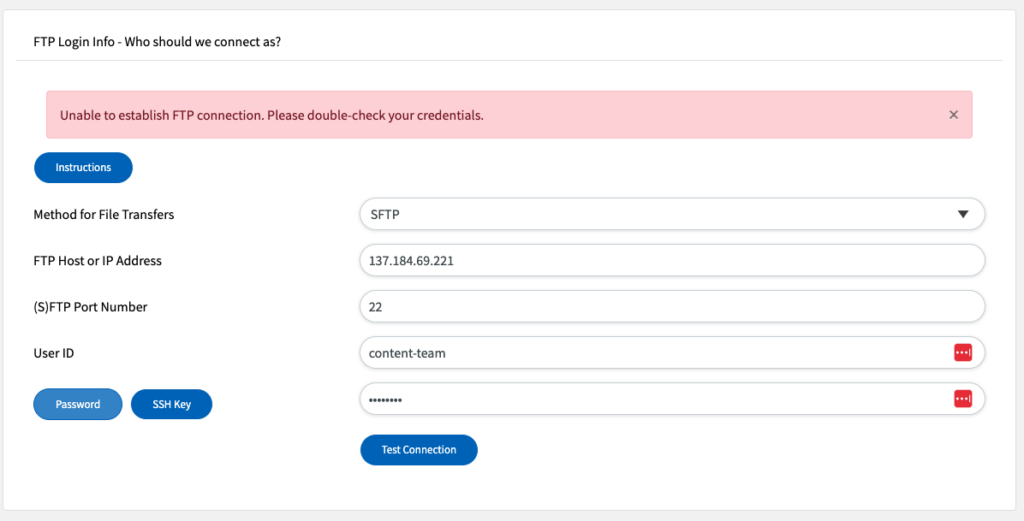1024x521 pixels.
Task: Click the FTP Login Info section heading
Action: (x=157, y=42)
